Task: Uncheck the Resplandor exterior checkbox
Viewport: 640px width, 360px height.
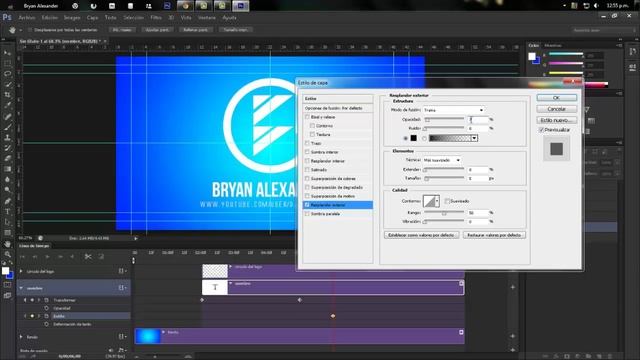Action: [x=307, y=205]
